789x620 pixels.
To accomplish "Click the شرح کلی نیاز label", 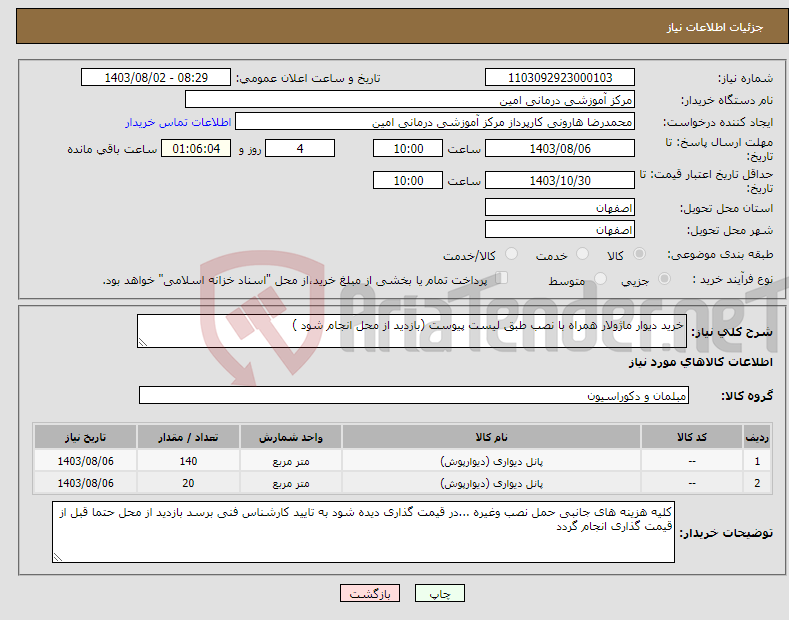I will 732,332.
